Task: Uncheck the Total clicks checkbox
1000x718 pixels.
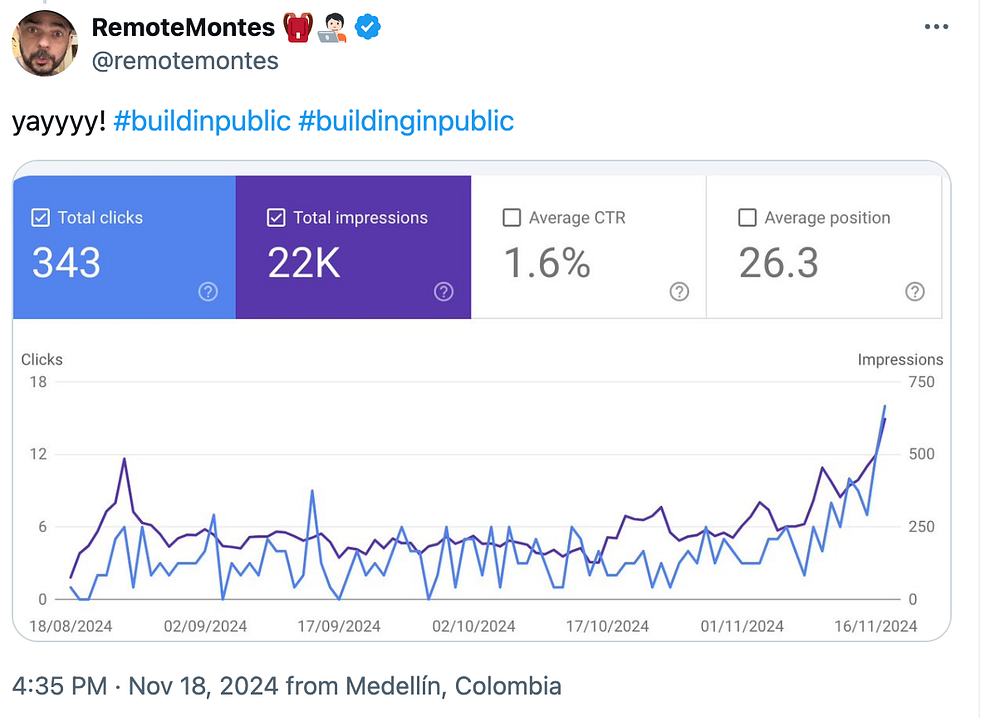Action: (41, 218)
